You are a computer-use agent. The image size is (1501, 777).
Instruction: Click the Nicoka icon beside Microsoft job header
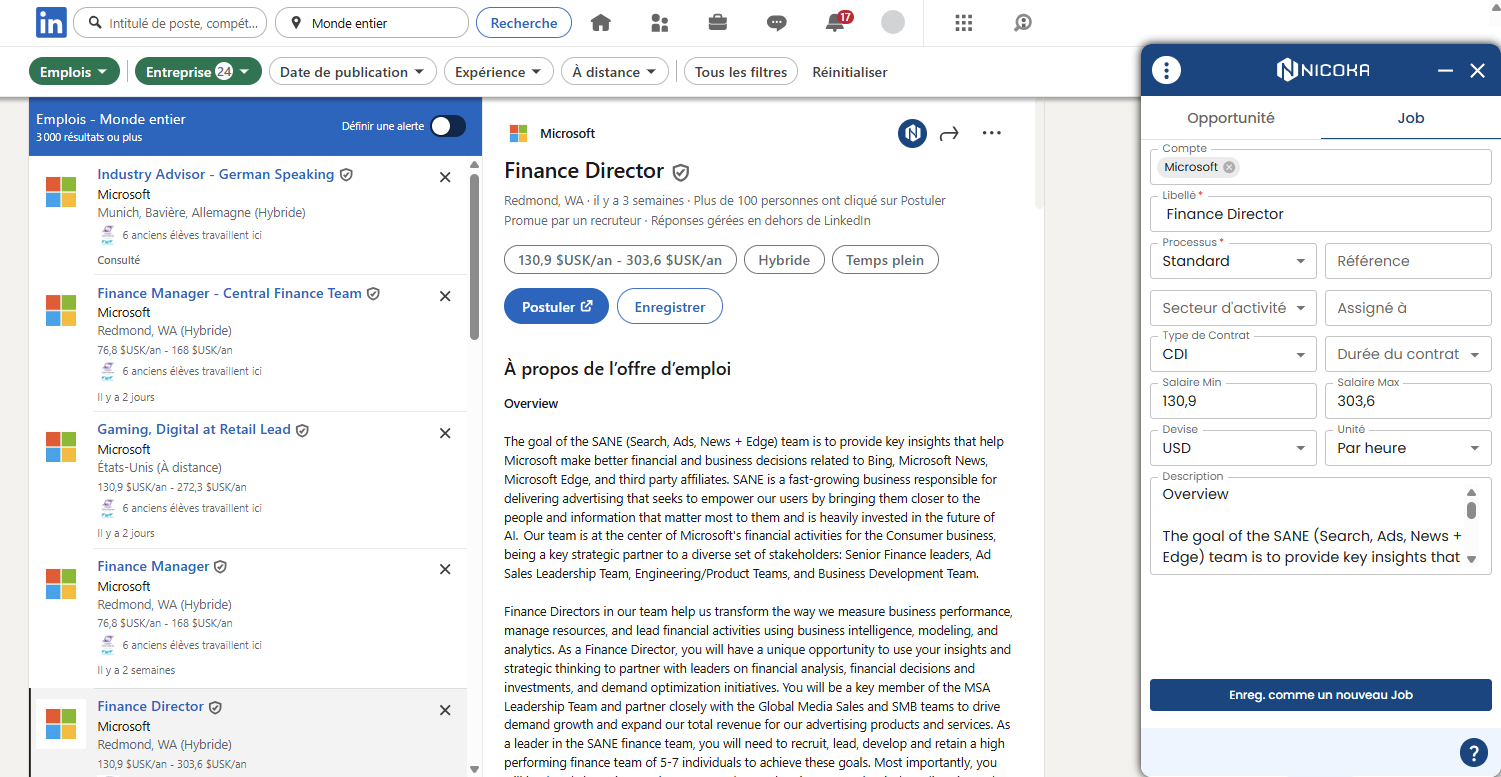911,133
